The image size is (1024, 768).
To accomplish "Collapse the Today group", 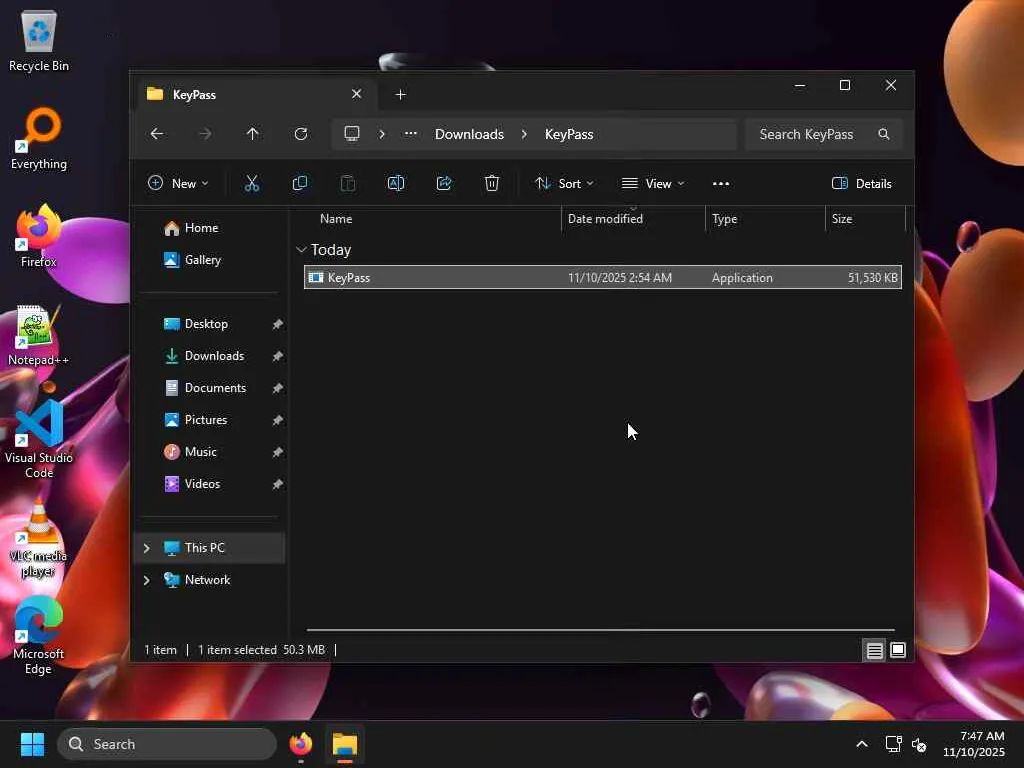I will [301, 249].
